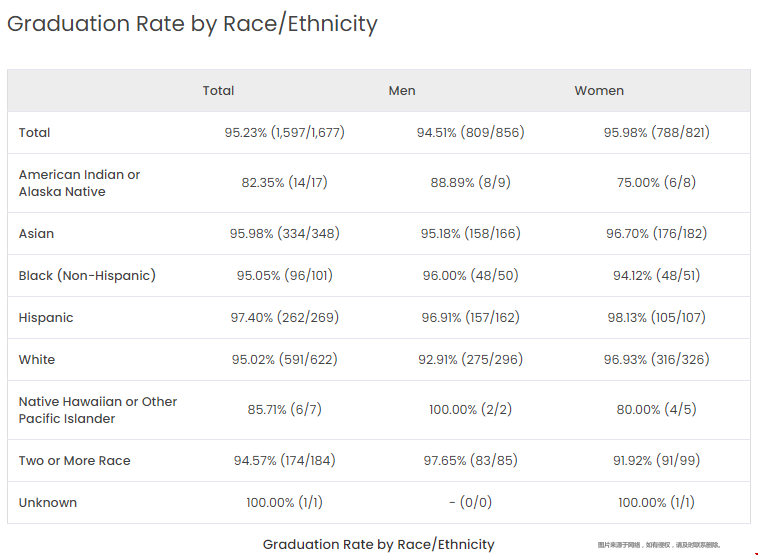Select the Women column header
Screen dimensions: 758x555
599,91
